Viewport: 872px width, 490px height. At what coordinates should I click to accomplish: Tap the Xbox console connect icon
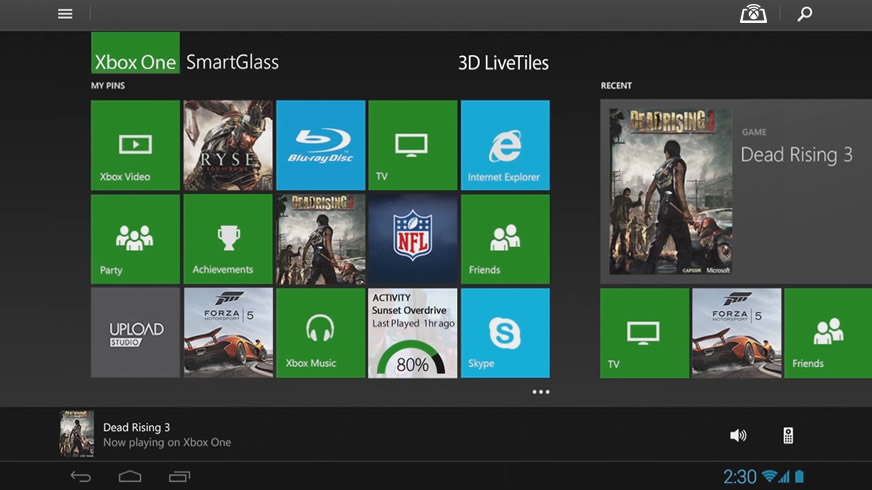(753, 14)
